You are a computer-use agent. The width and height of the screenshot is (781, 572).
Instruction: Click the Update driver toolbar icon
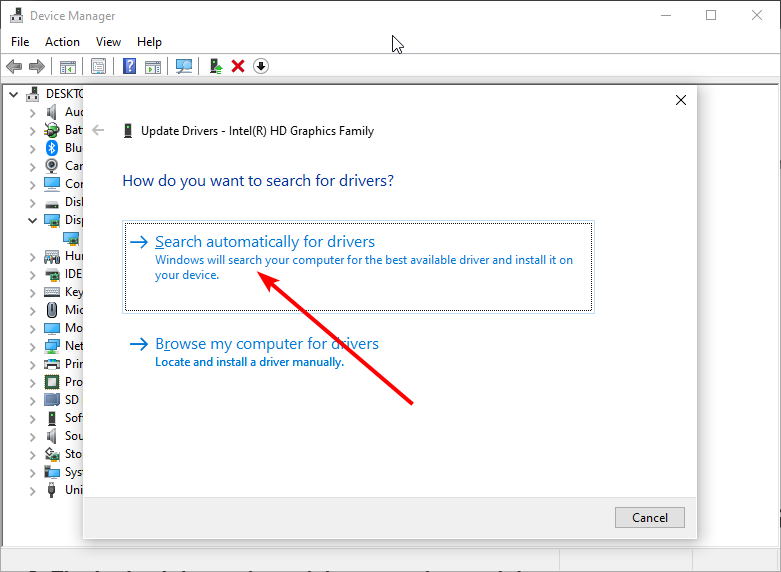point(216,66)
